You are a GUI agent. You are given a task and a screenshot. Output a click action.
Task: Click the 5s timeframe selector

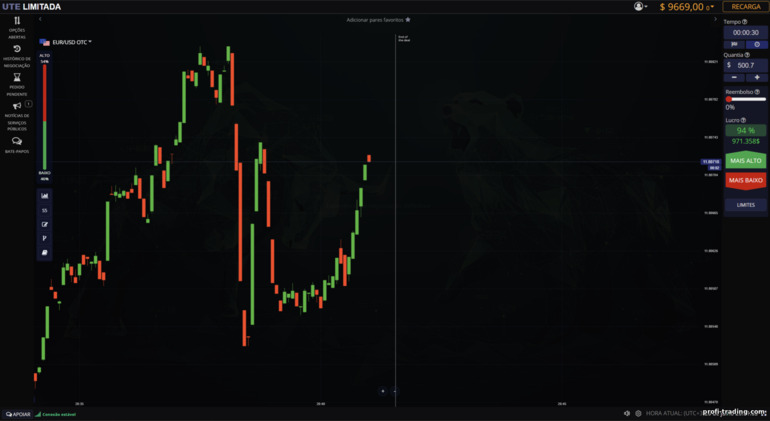click(x=45, y=210)
